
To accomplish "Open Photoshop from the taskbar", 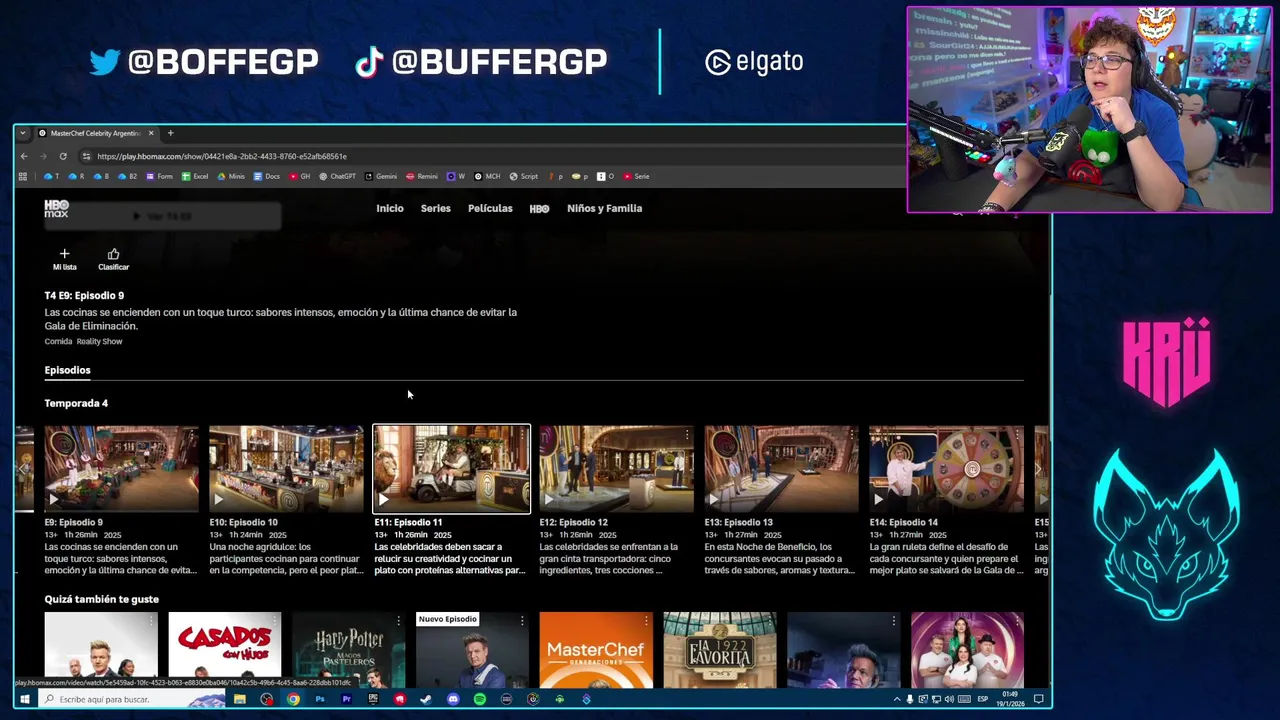I will click(320, 699).
